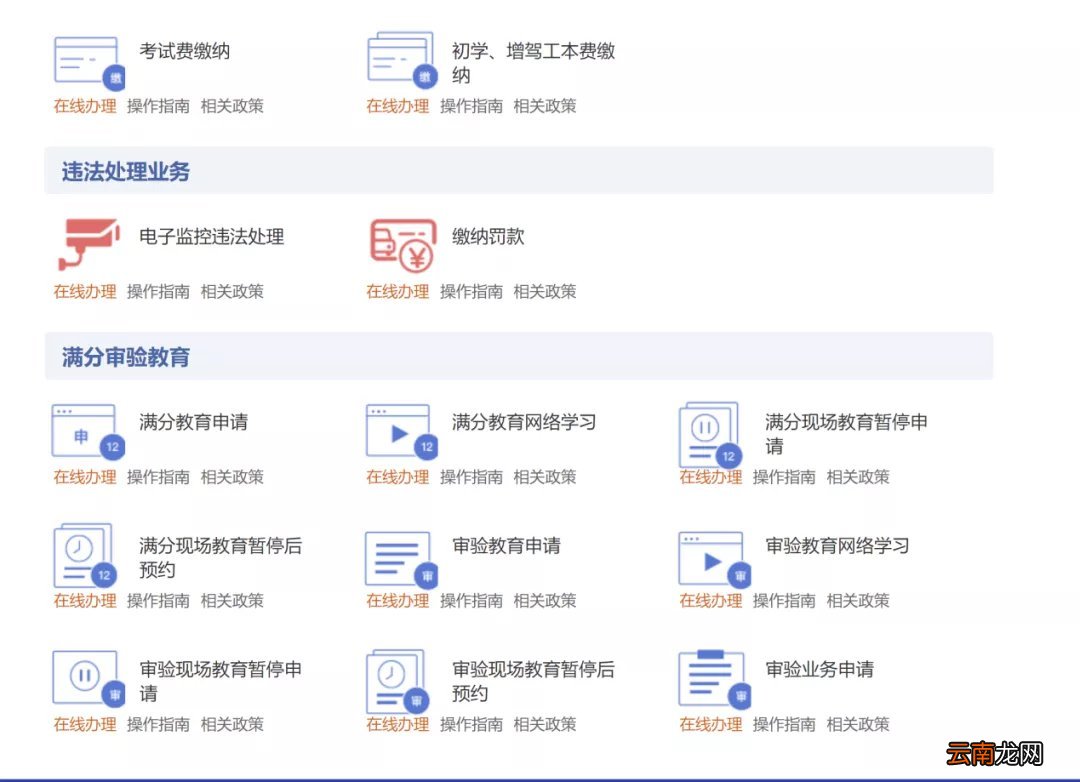Click the 满分教育网络学习 play icon

[402, 432]
